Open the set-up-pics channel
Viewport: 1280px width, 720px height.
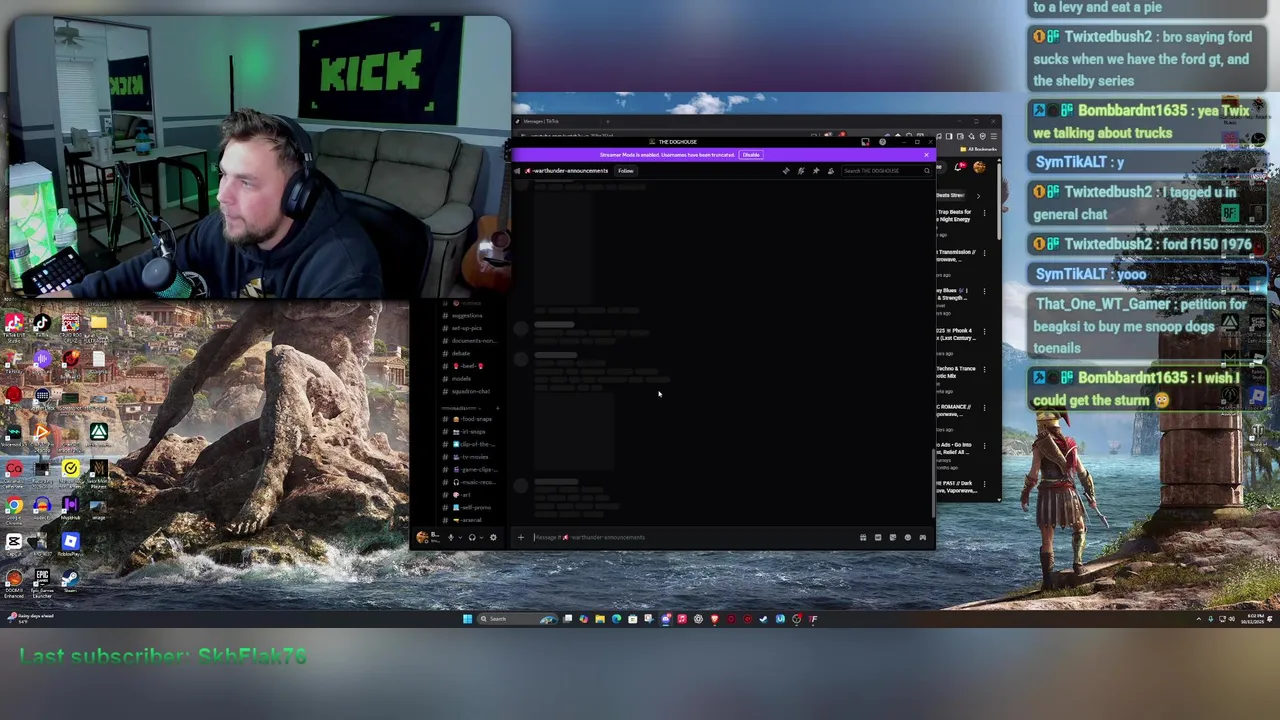coord(467,328)
